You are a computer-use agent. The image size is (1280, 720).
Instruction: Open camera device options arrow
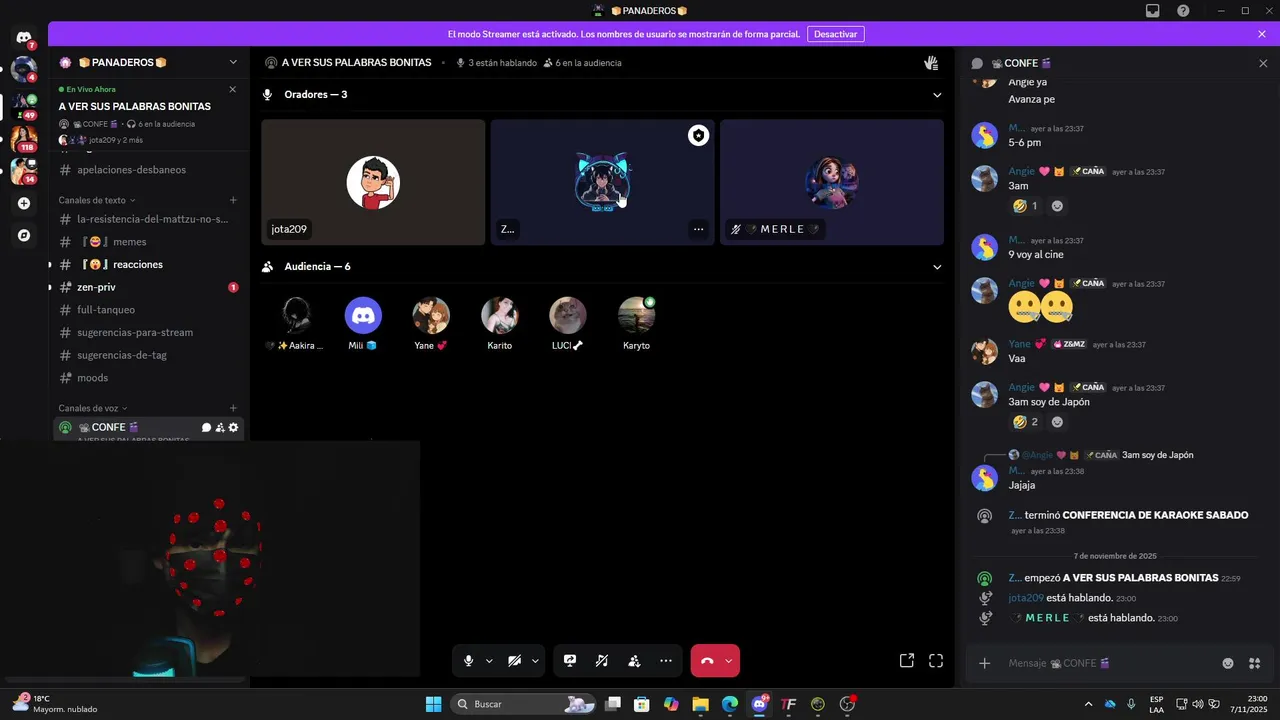[535, 661]
